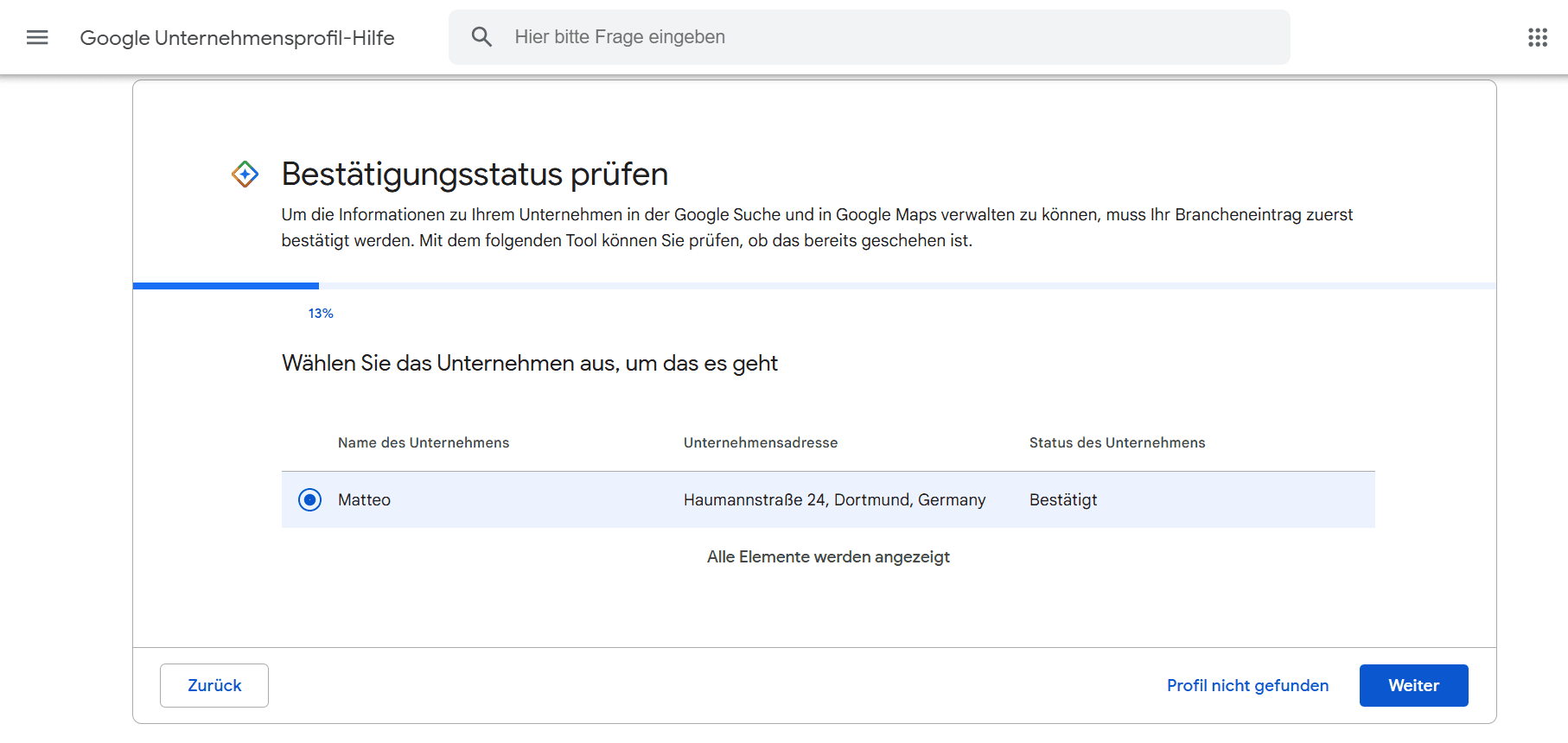Click the search magnifier icon
The image size is (1568, 743).
tap(481, 37)
